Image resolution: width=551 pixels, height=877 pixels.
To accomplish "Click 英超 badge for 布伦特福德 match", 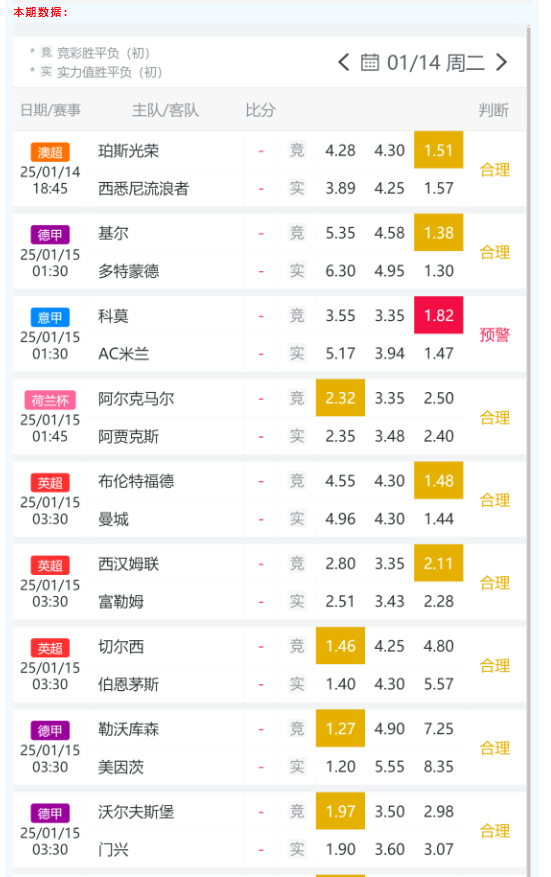I will tap(50, 483).
